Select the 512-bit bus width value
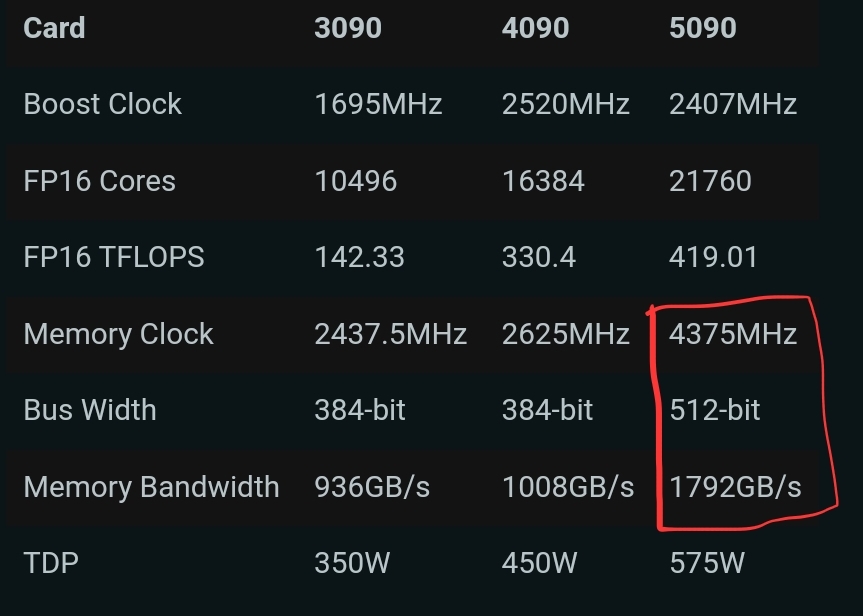 point(715,410)
